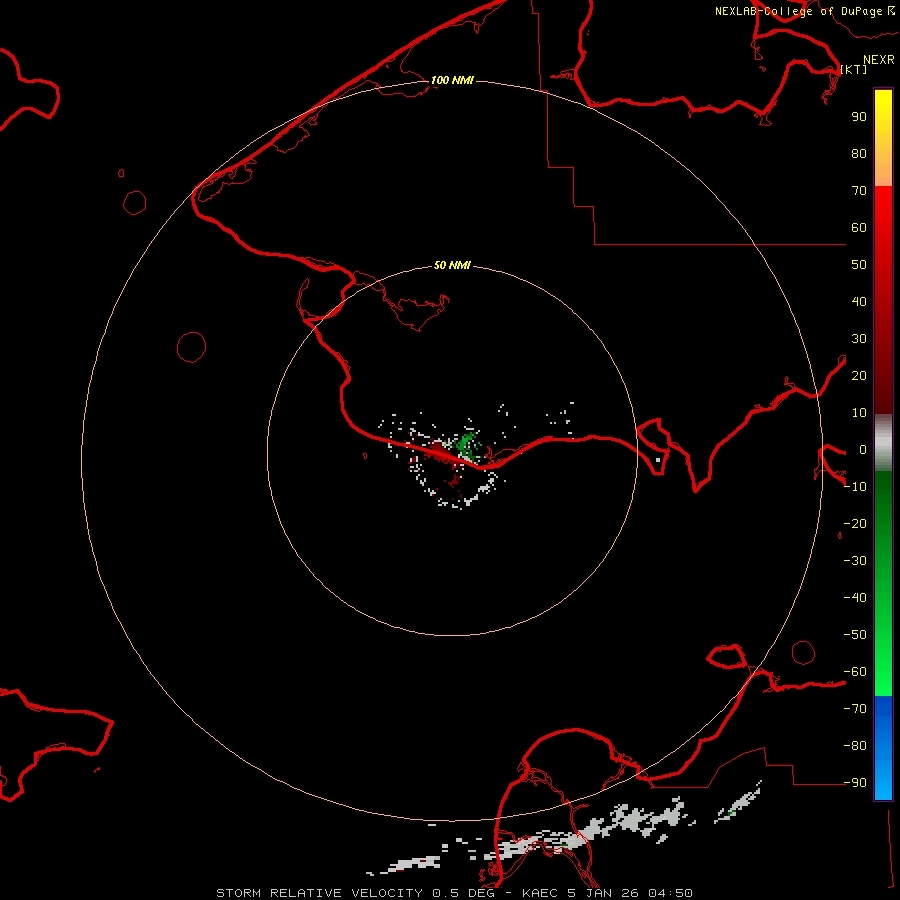Click the "NEXLAB-College of DuPage" header text
This screenshot has height=900, width=900.
tap(798, 11)
